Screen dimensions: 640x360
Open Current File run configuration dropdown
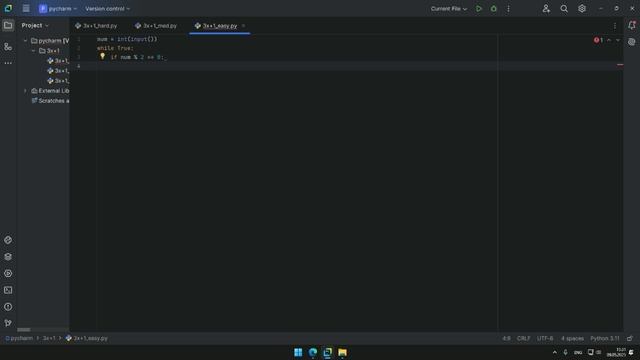[449, 9]
